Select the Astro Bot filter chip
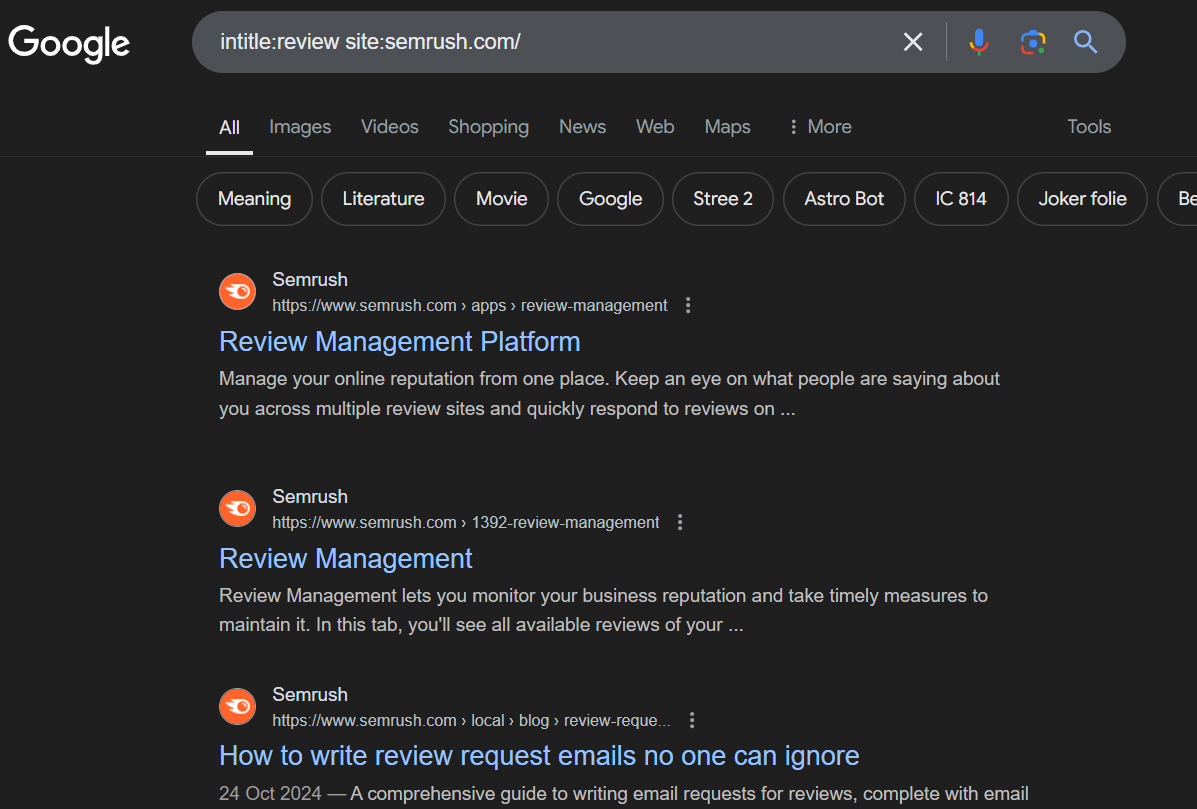This screenshot has width=1197, height=809. click(844, 199)
